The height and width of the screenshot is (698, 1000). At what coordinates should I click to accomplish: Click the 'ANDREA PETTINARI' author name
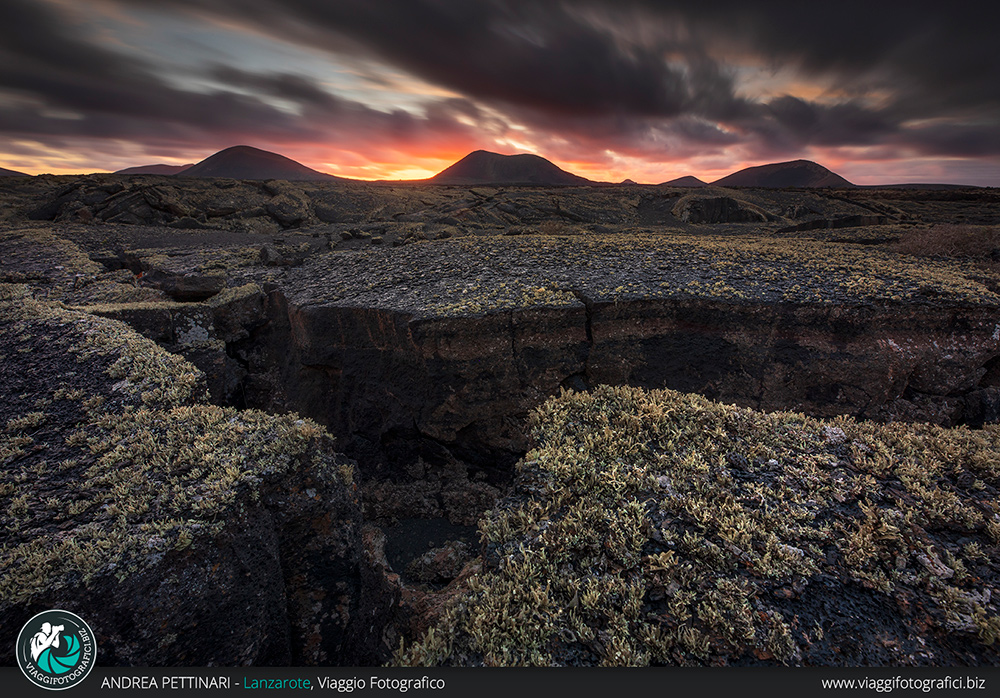(165, 683)
